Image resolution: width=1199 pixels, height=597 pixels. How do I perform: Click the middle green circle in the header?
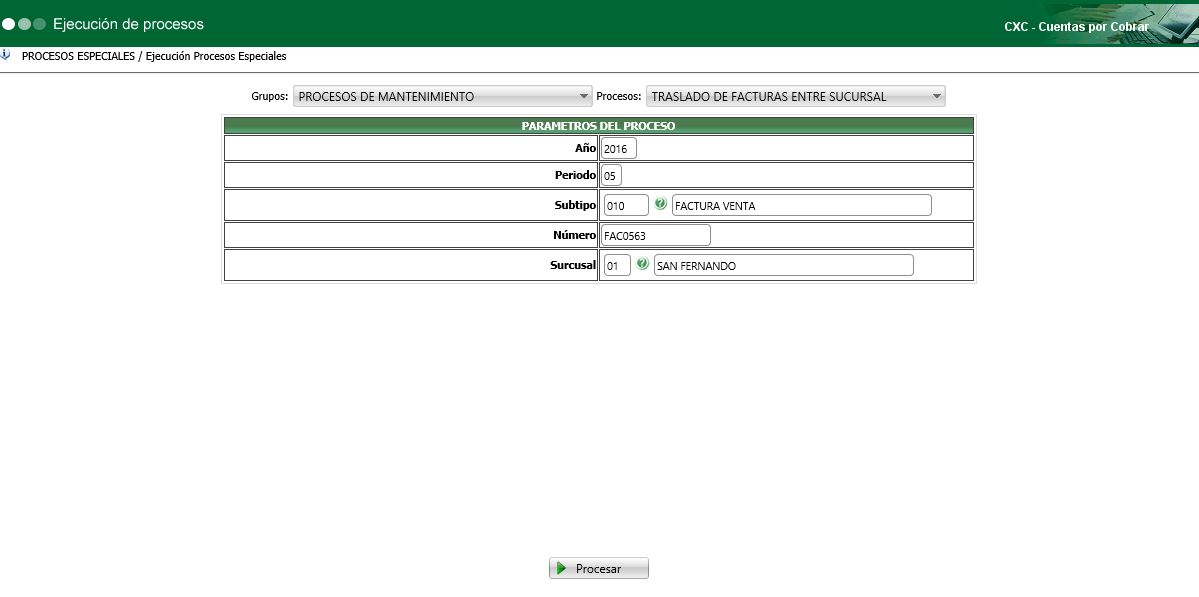pyautogui.click(x=23, y=23)
